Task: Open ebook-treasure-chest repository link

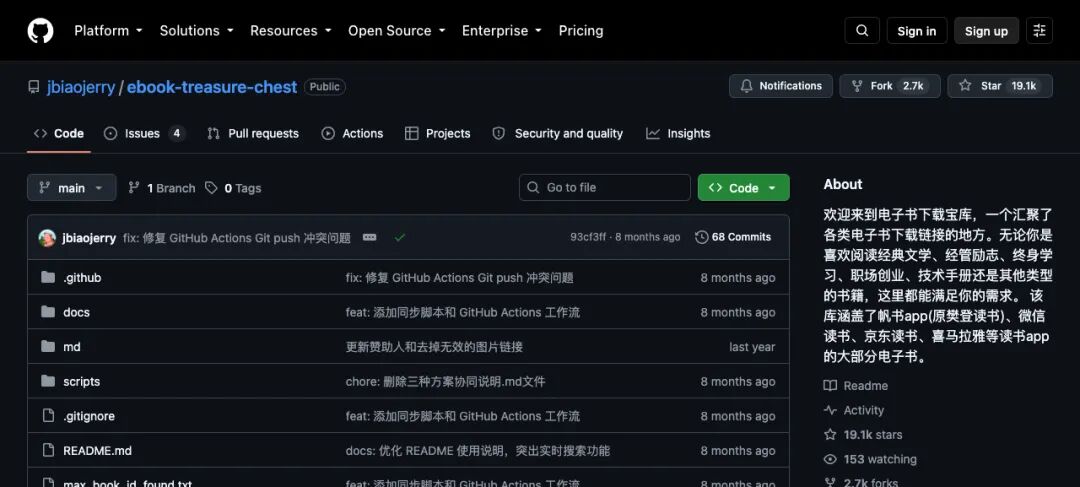Action: [212, 87]
